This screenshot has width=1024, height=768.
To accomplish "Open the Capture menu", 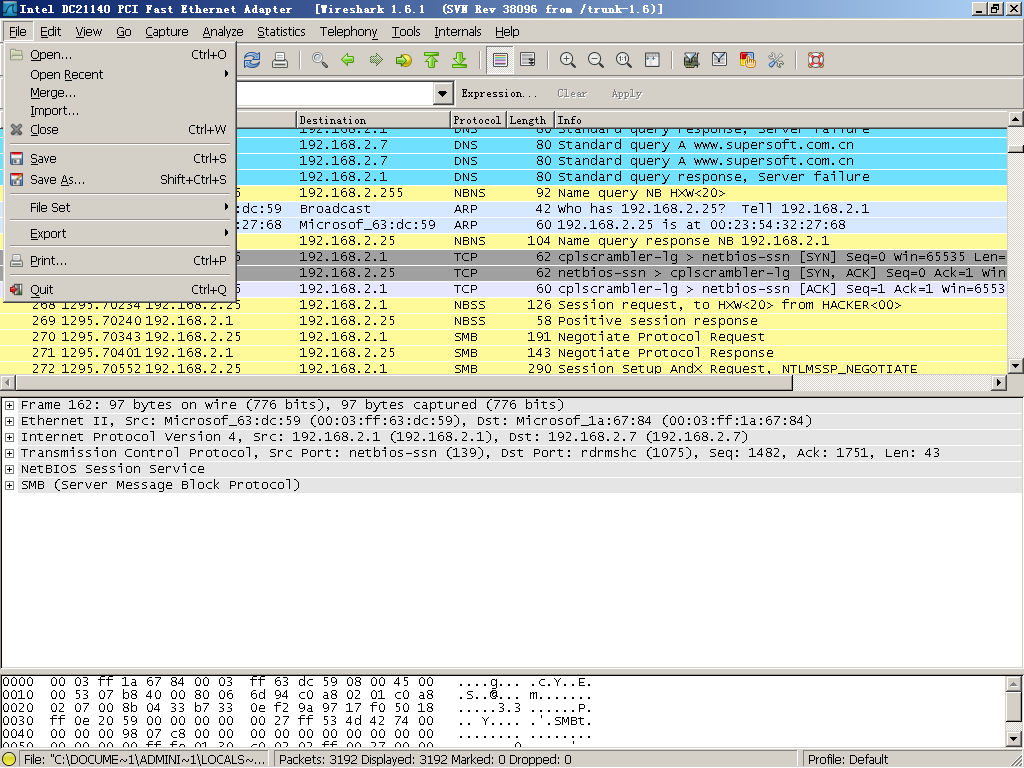I will pyautogui.click(x=167, y=31).
